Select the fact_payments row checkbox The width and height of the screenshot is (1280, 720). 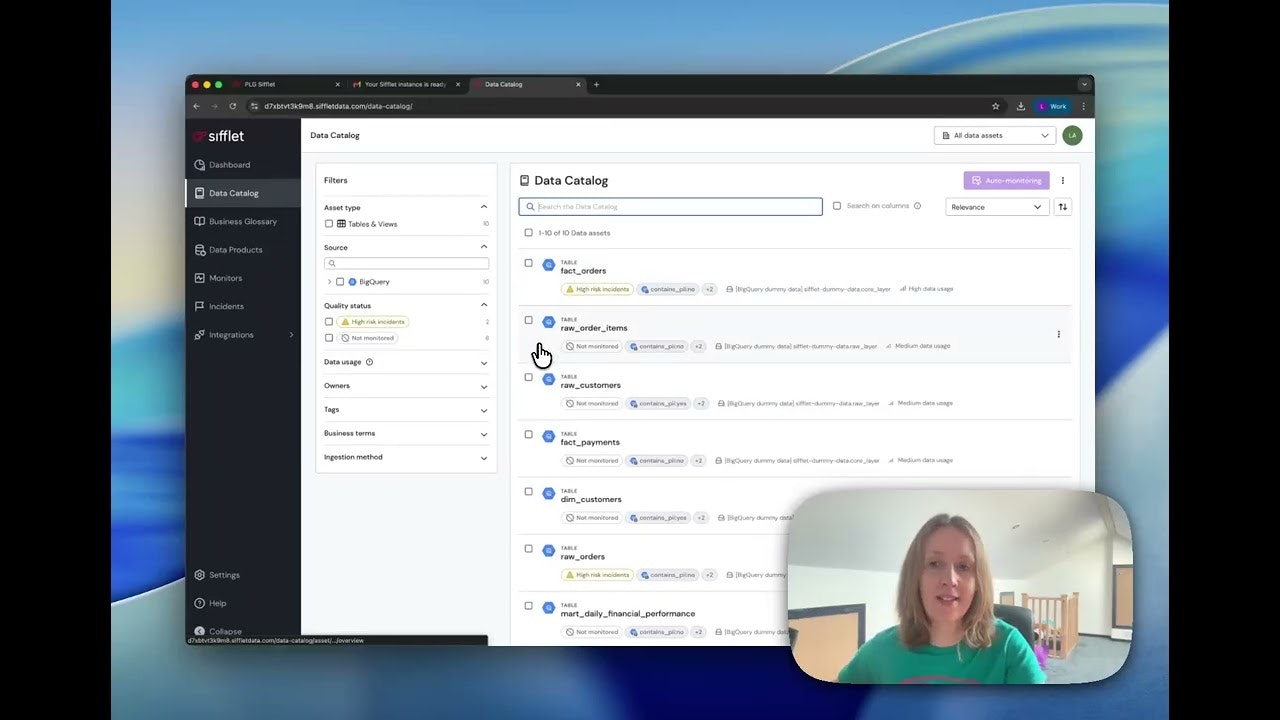point(529,434)
